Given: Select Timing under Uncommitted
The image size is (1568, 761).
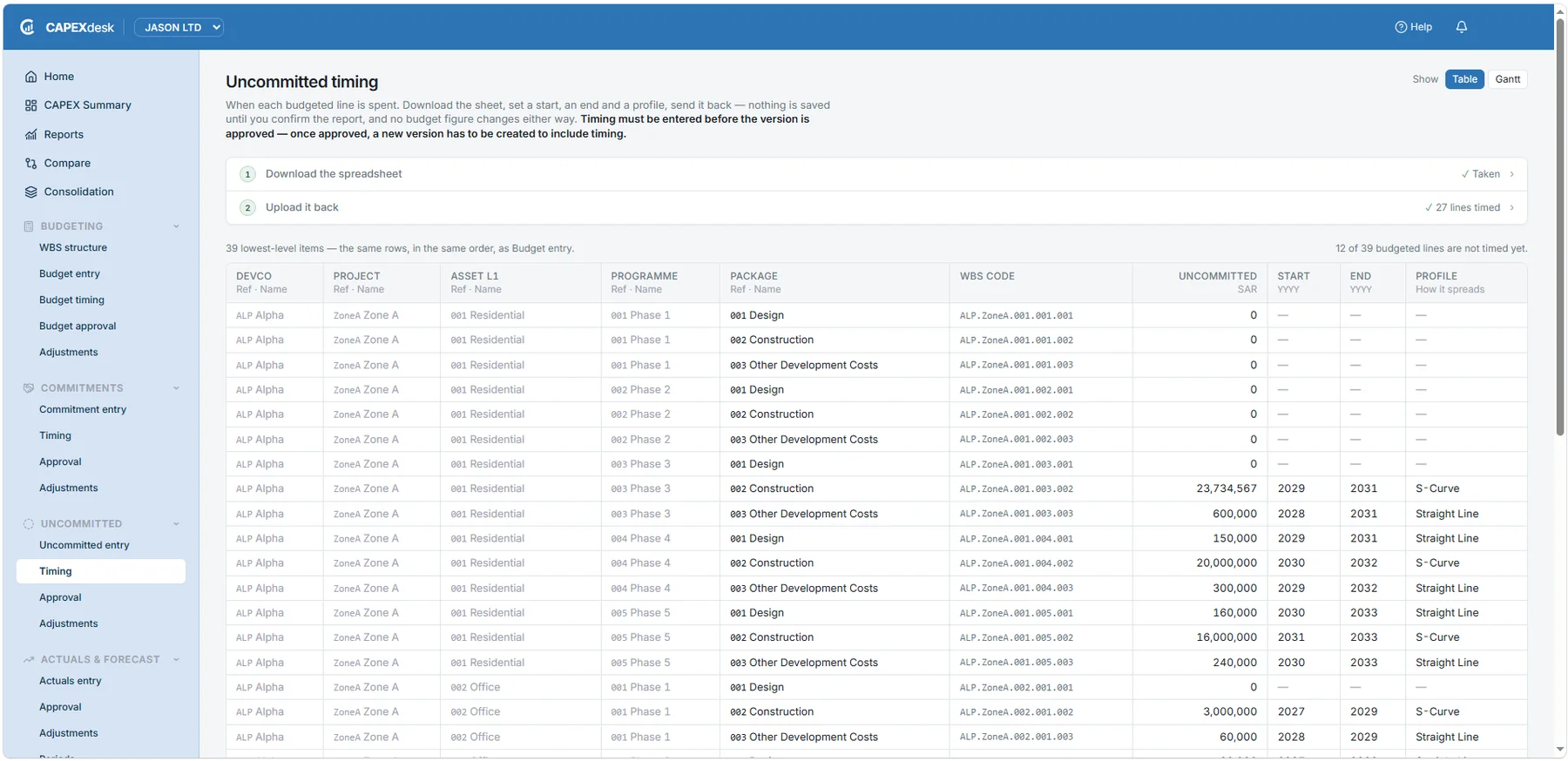Looking at the screenshot, I should click(x=101, y=572).
